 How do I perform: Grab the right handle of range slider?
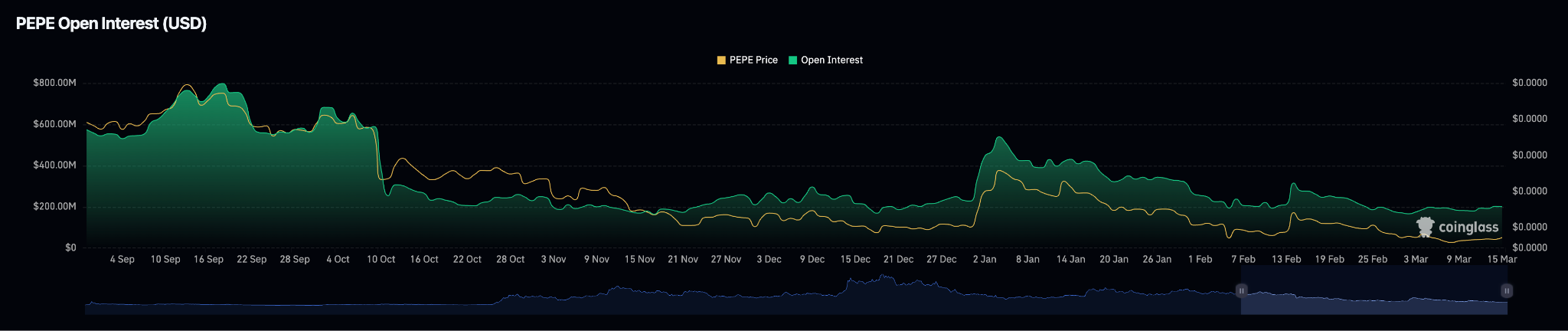point(1507,290)
